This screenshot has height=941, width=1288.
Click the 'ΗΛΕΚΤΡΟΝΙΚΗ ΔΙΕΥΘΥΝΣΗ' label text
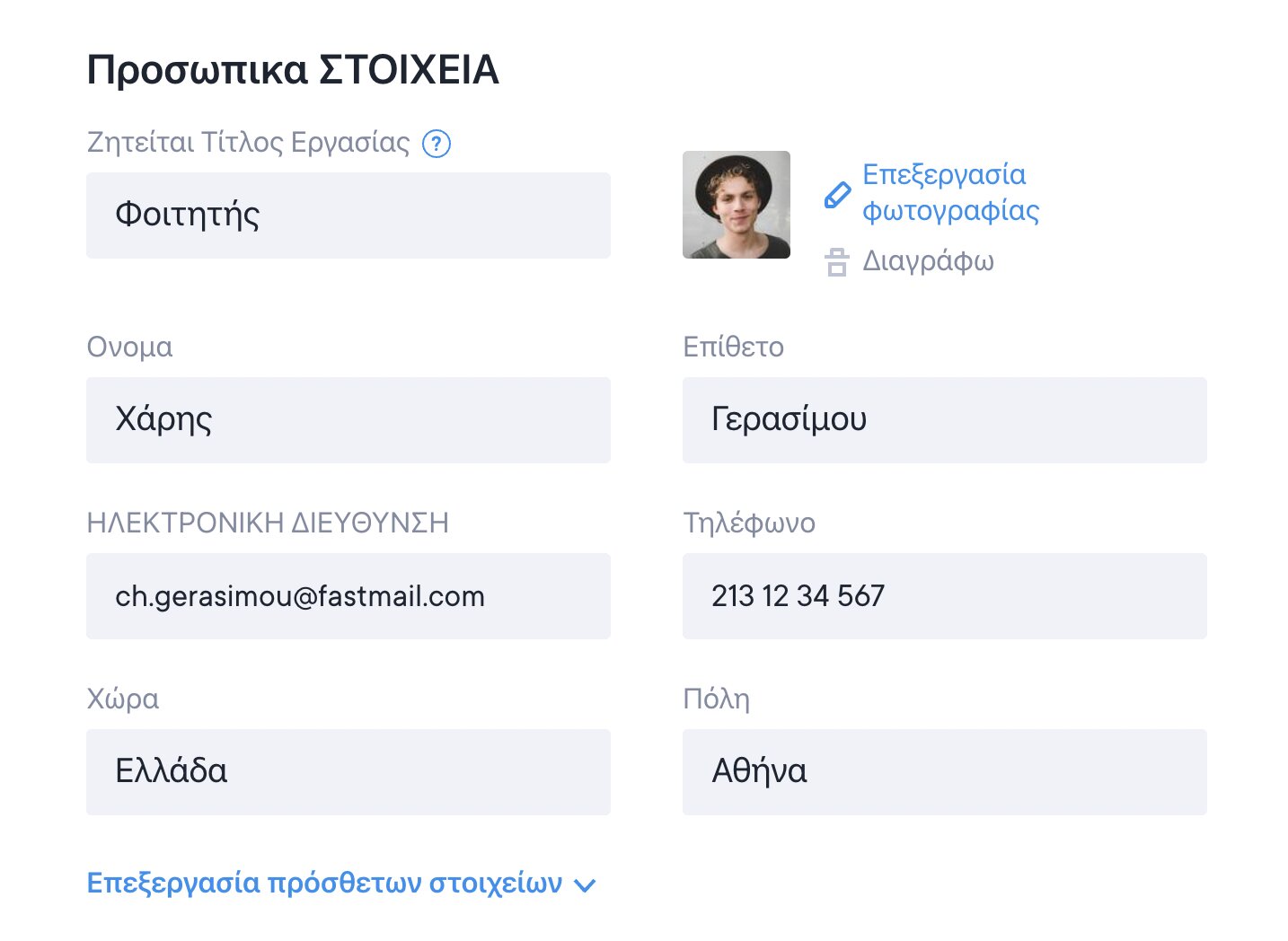point(268,523)
